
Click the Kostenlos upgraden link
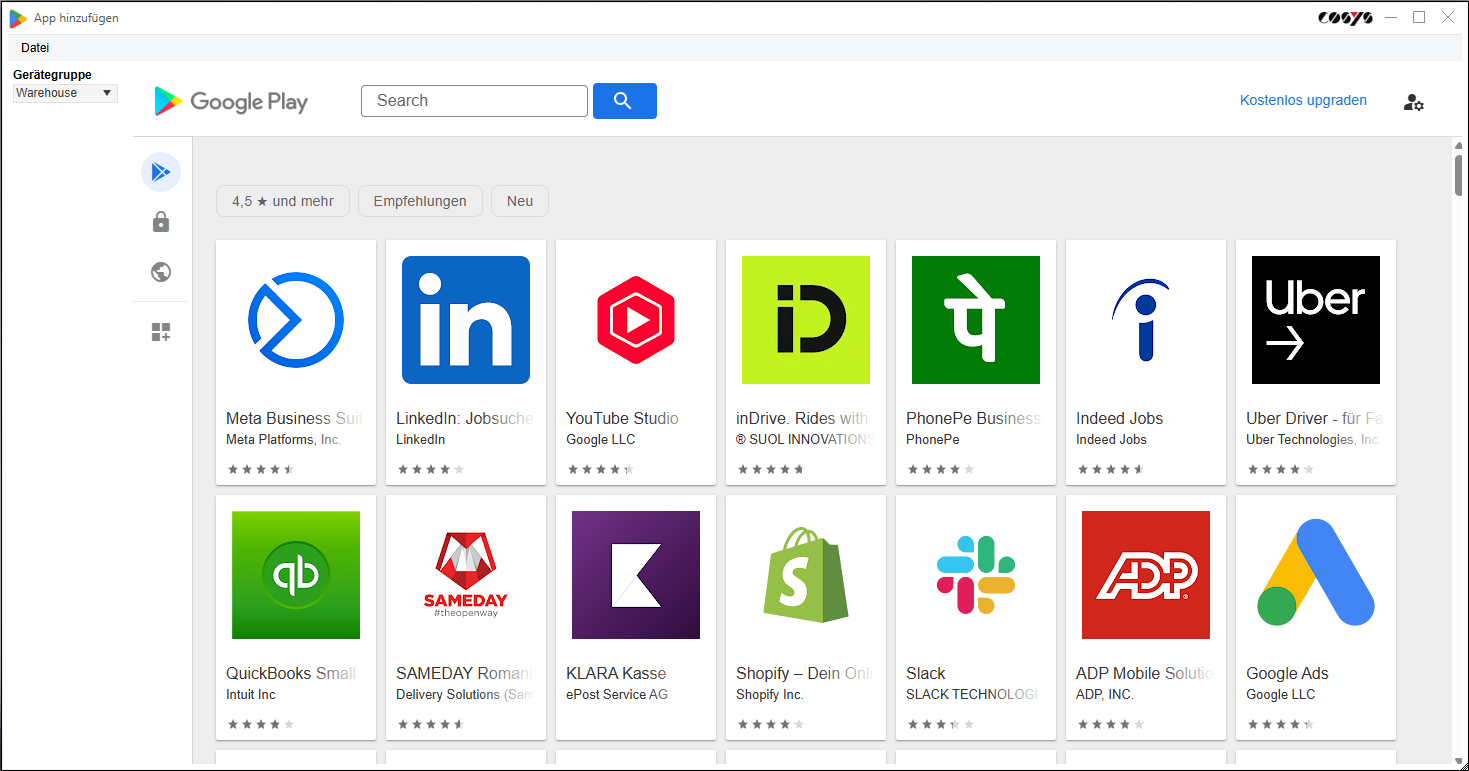tap(1303, 100)
